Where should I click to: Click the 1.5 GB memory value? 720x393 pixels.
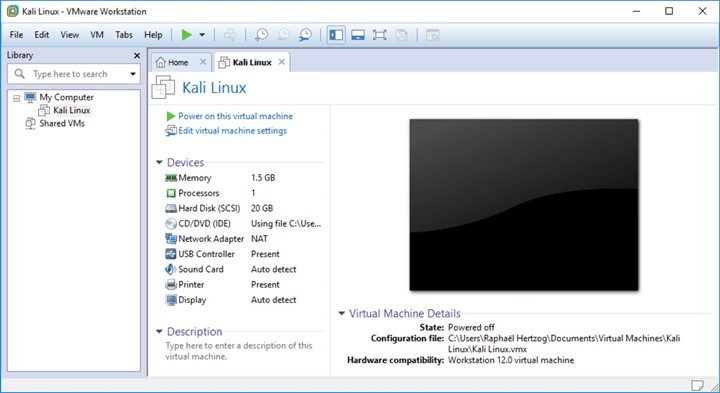pyautogui.click(x=263, y=178)
